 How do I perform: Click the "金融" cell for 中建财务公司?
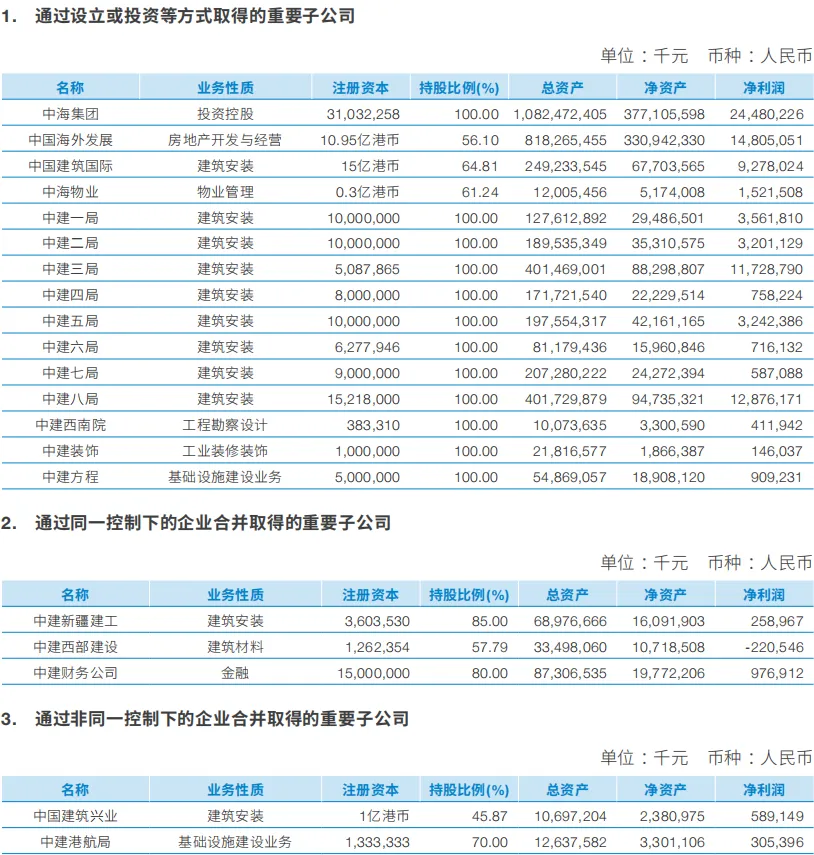point(236,673)
